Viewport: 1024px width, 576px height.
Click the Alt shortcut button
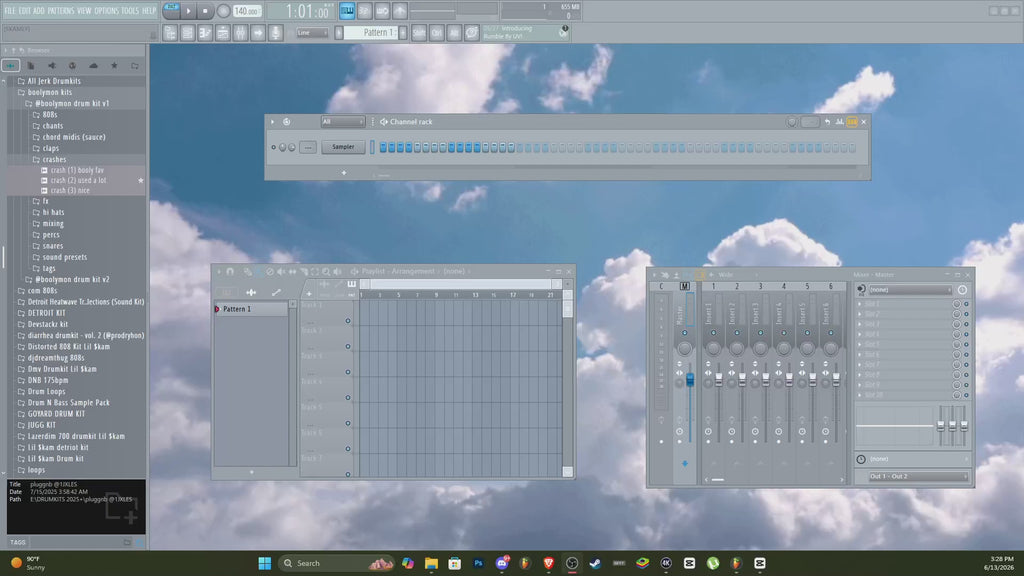pos(454,33)
